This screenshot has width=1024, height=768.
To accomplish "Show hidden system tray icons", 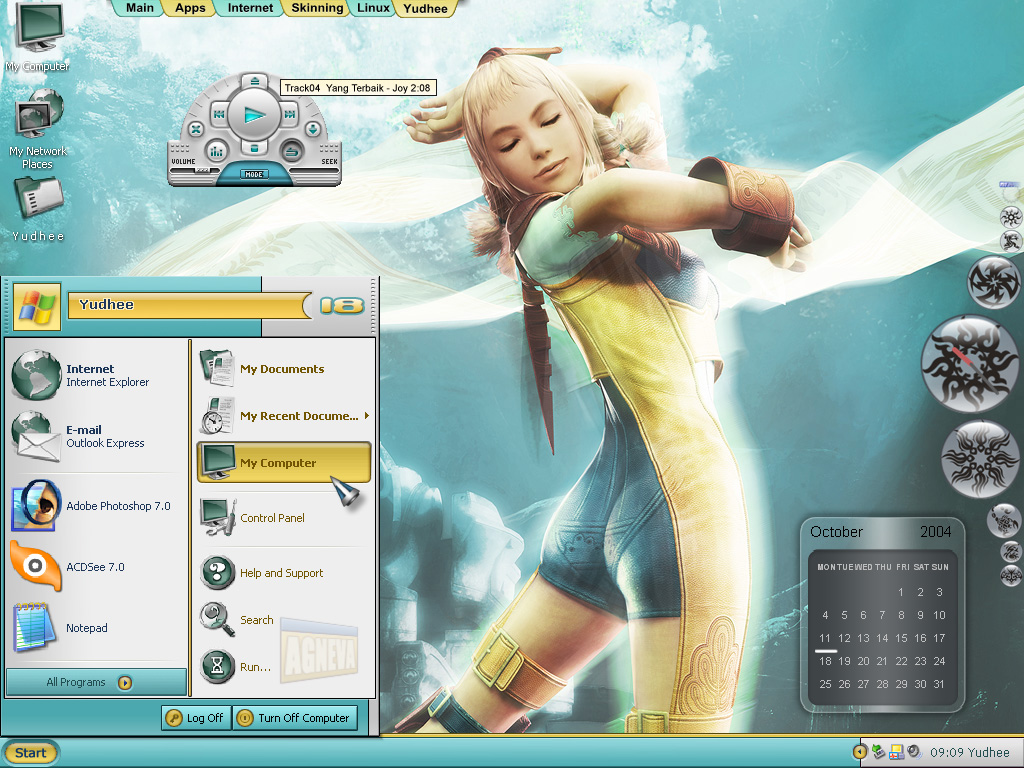I will (x=859, y=752).
